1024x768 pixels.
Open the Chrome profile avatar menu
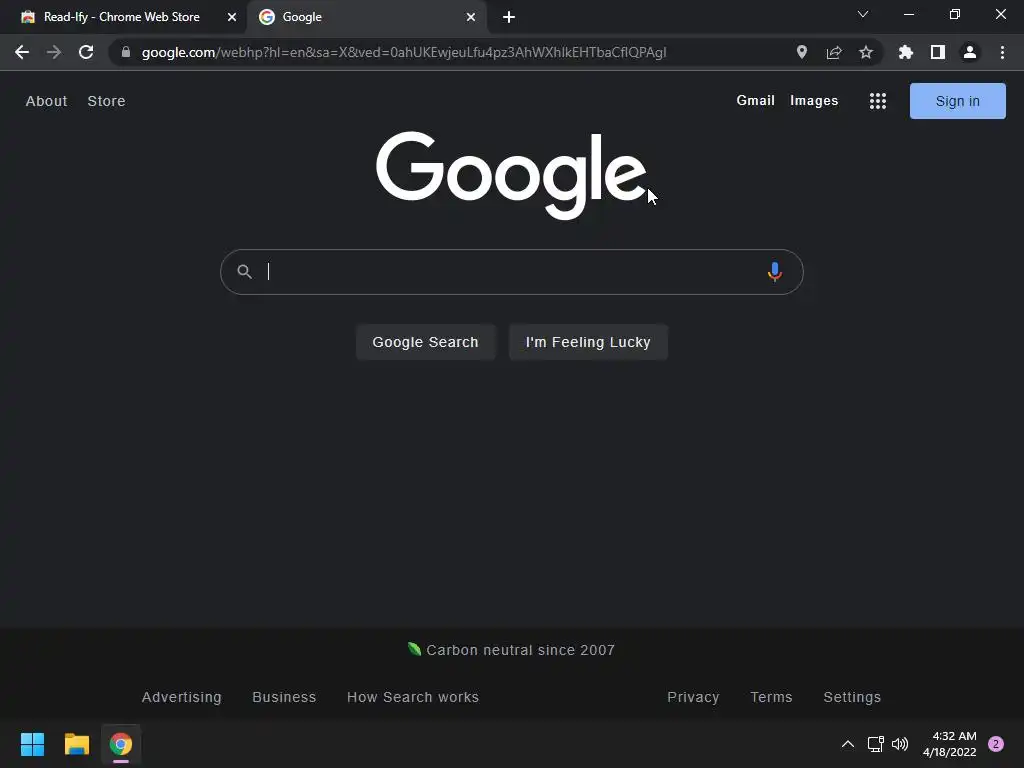pyautogui.click(x=970, y=52)
